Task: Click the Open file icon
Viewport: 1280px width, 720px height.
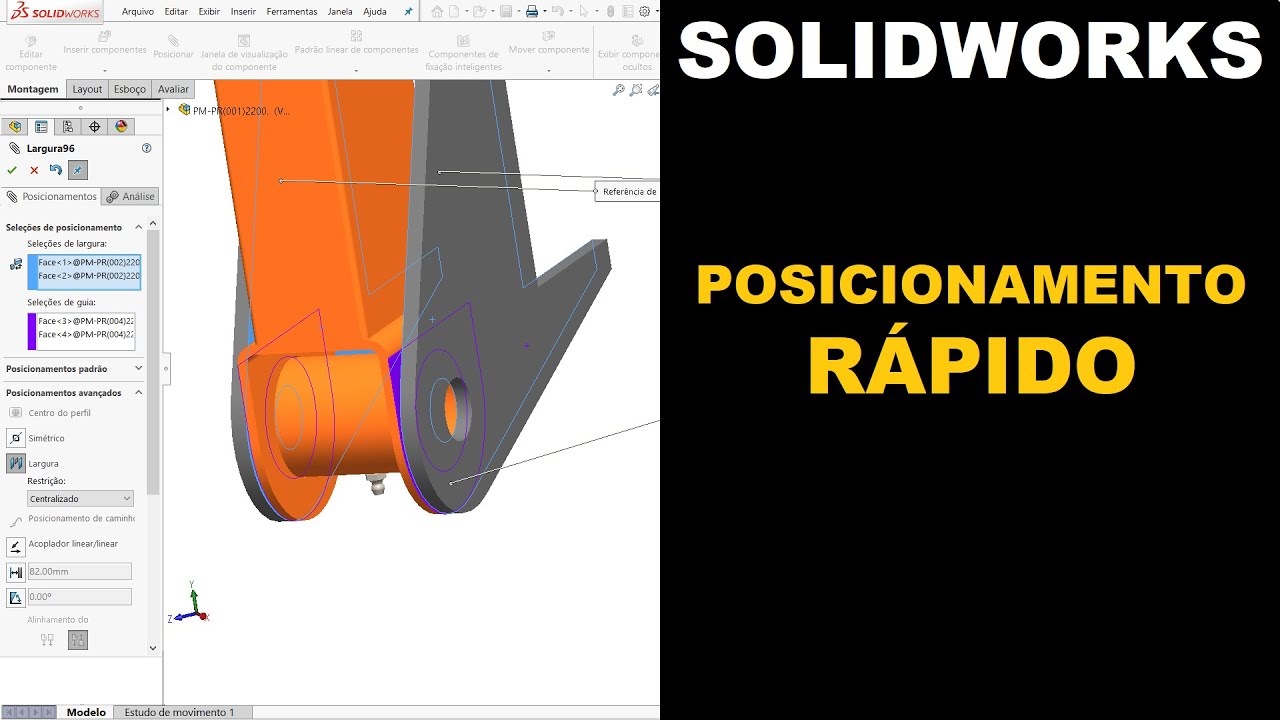Action: click(x=479, y=12)
